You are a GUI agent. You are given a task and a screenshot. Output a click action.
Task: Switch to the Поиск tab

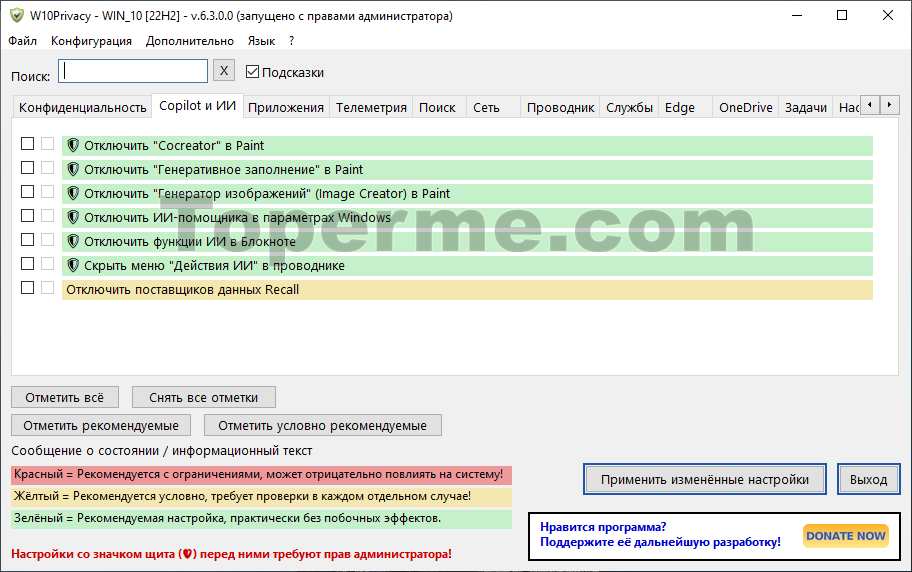pos(437,108)
